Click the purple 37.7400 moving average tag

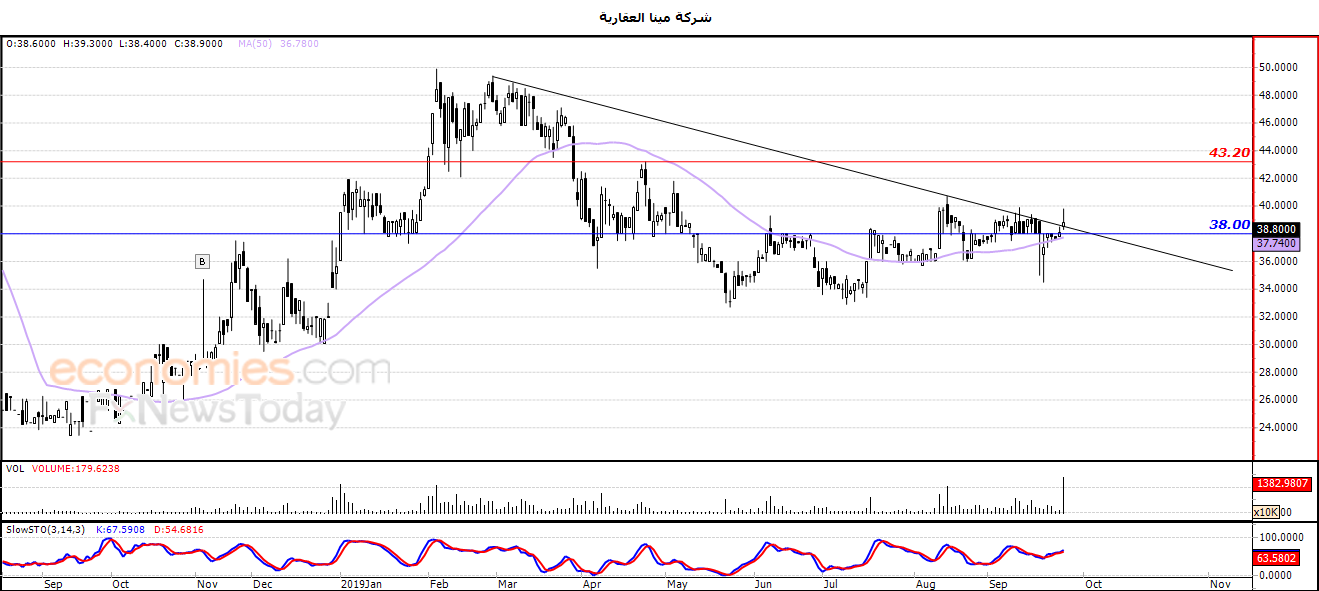pyautogui.click(x=1275, y=243)
